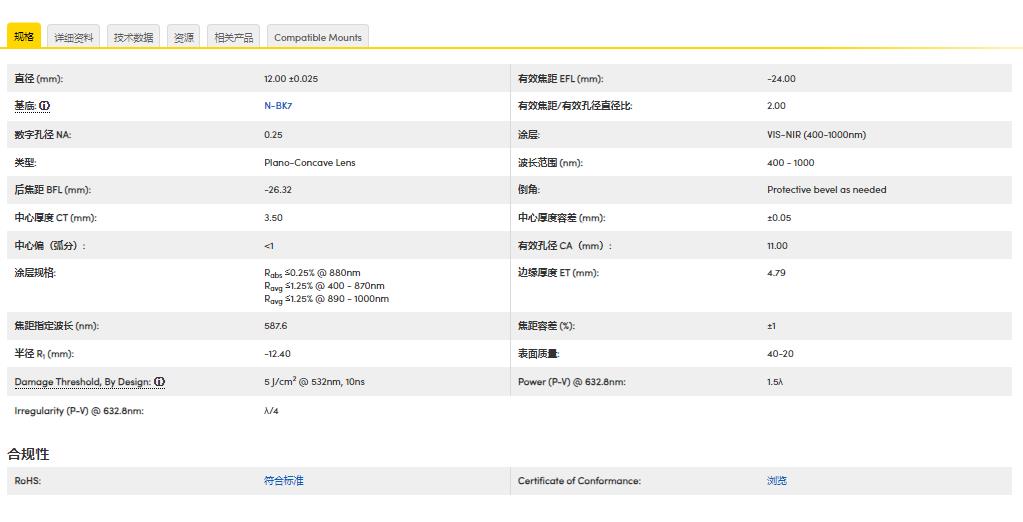Image resolution: width=1023 pixels, height=522 pixels.
Task: Select Protective bevel as needed text
Action: [827, 190]
